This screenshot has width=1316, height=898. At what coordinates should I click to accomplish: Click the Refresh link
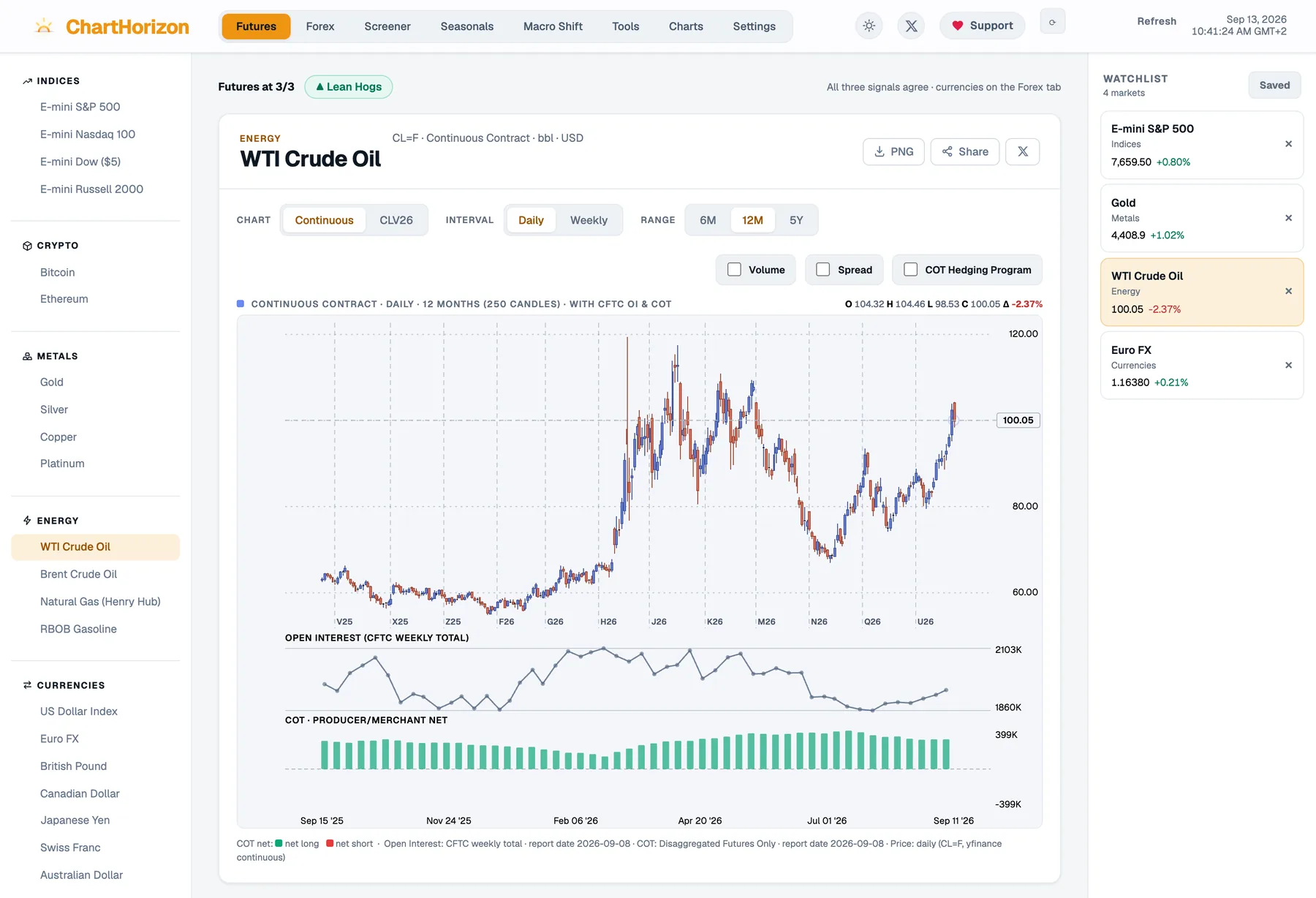coord(1157,21)
